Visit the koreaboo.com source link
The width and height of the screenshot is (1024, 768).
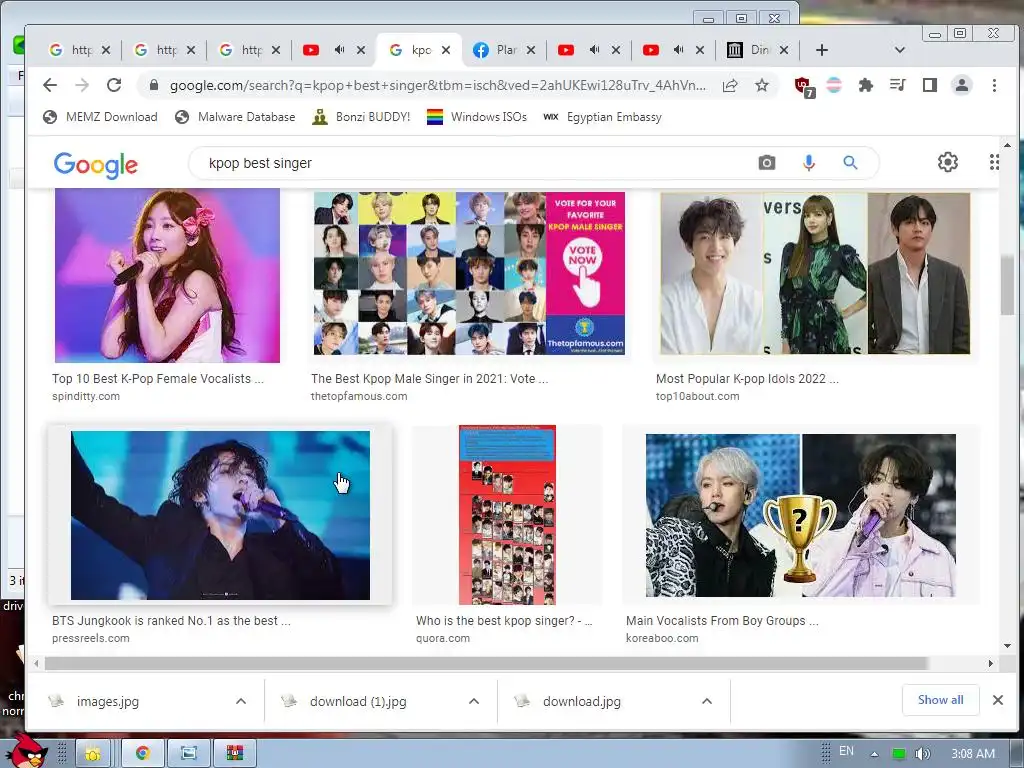662,638
